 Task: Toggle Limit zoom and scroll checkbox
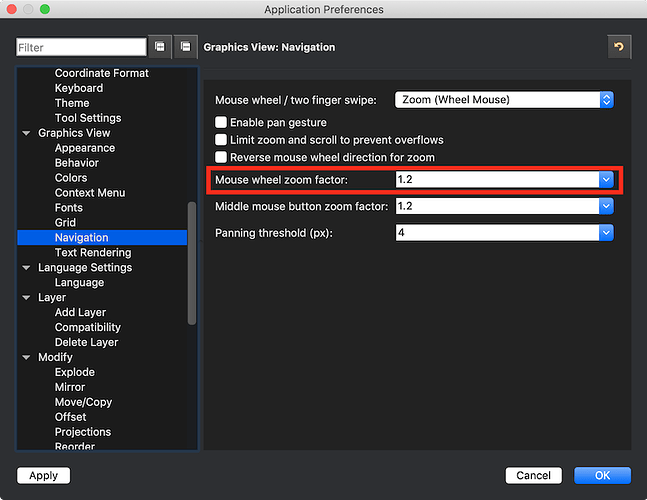pyautogui.click(x=221, y=139)
